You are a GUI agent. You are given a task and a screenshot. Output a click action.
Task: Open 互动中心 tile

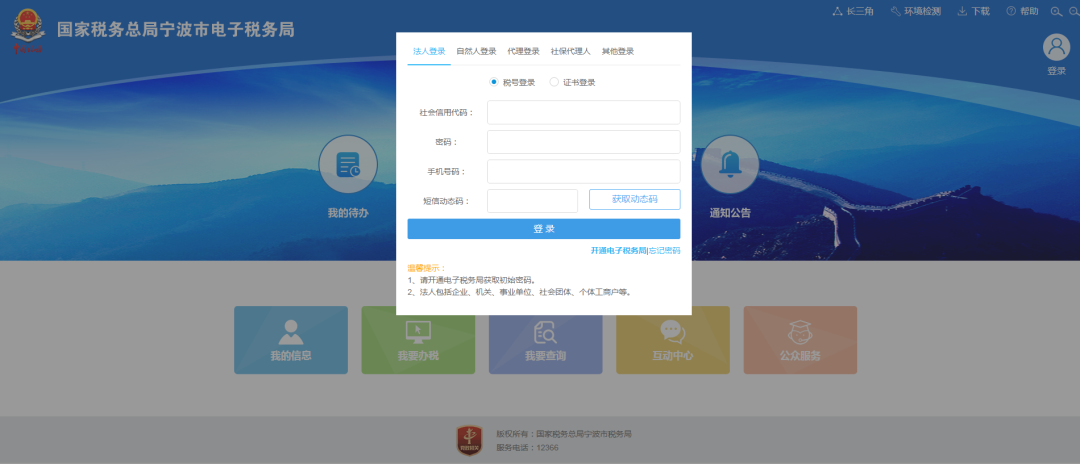click(673, 340)
